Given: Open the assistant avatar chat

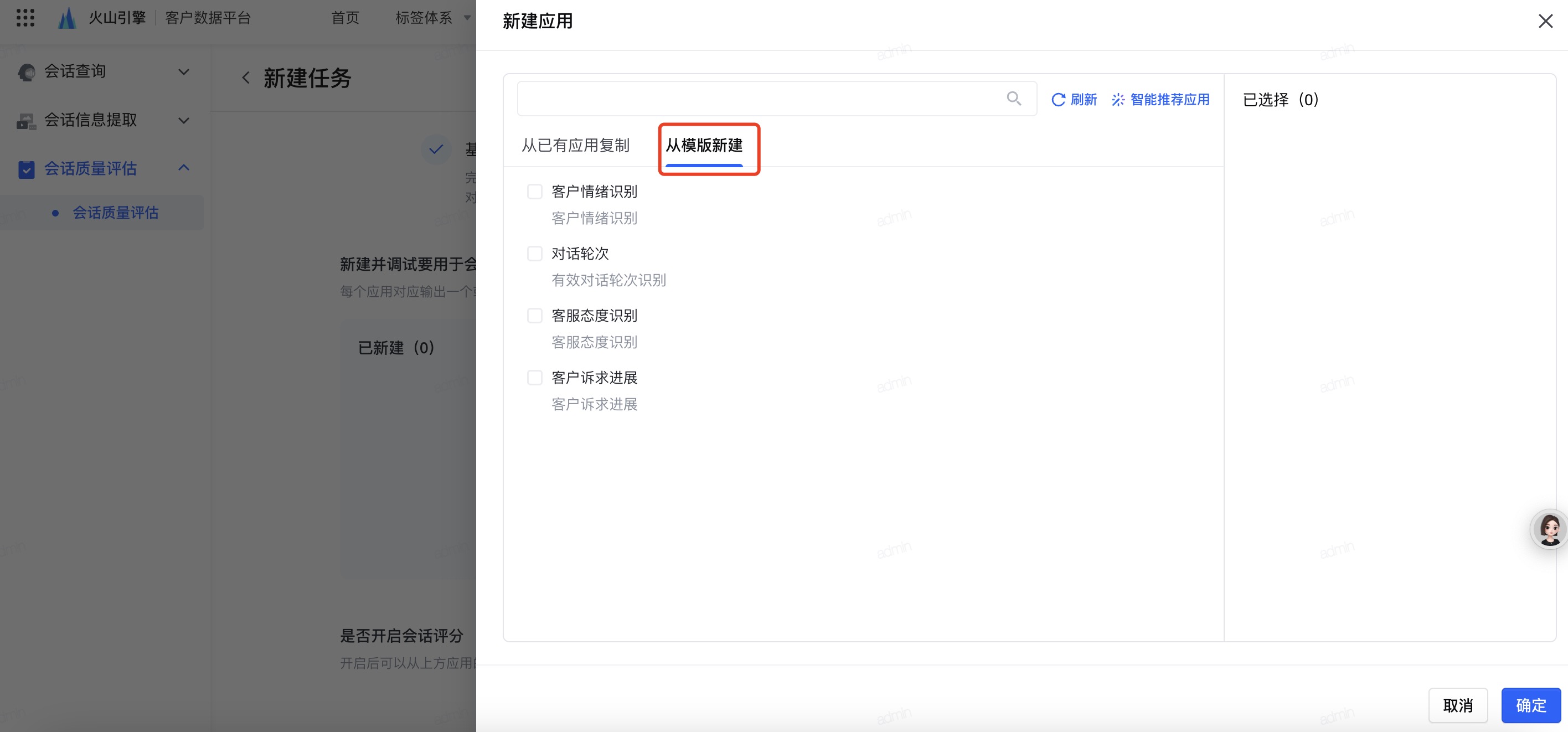Looking at the screenshot, I should (1549, 529).
